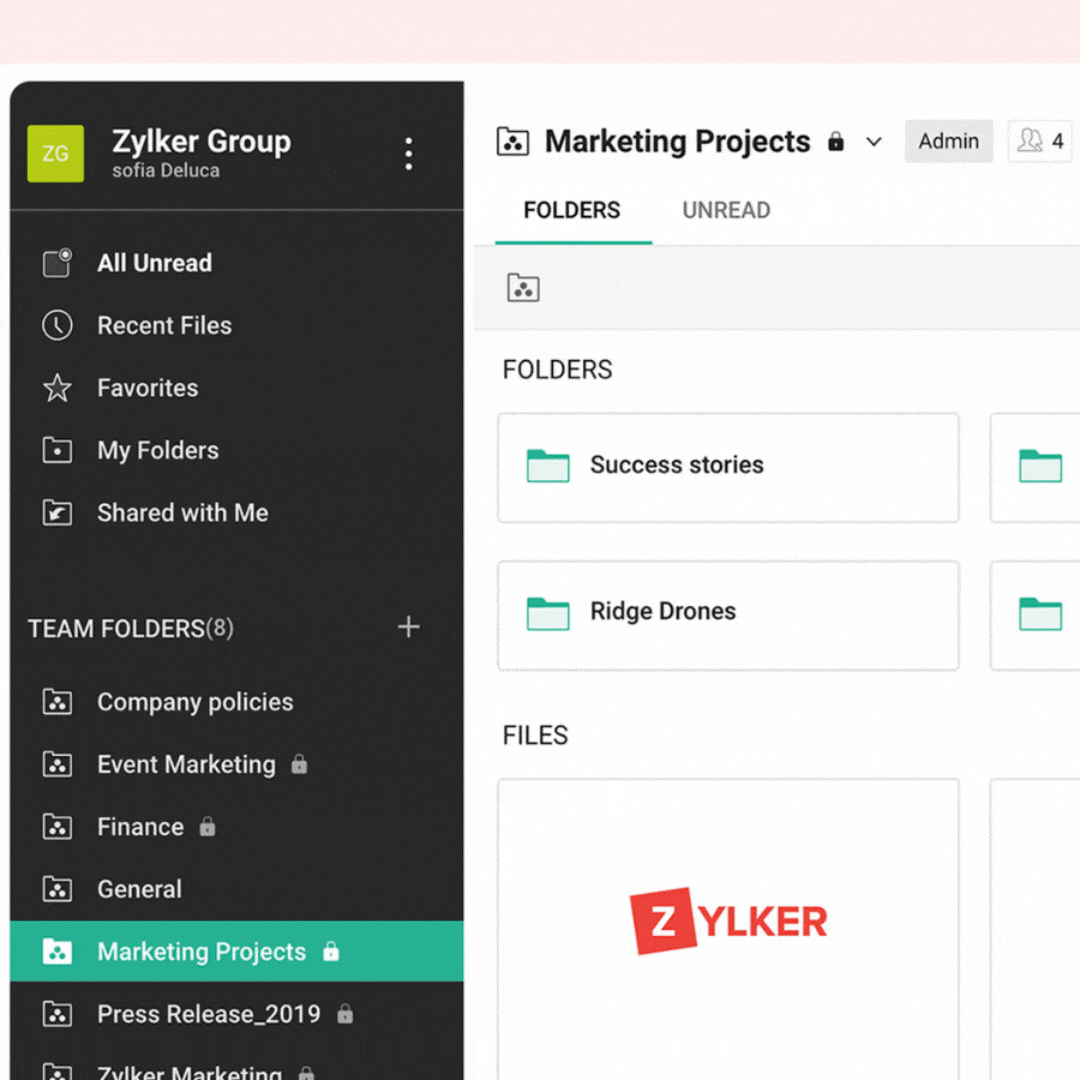
Task: Select Marketing Projects team folder in sidebar
Action: (236, 951)
